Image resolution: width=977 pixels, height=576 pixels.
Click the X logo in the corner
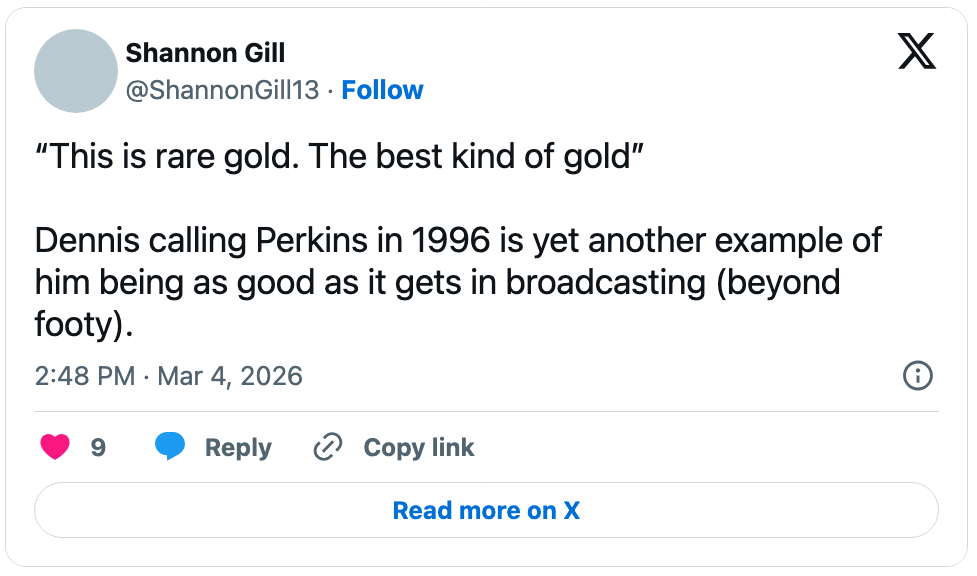point(916,51)
